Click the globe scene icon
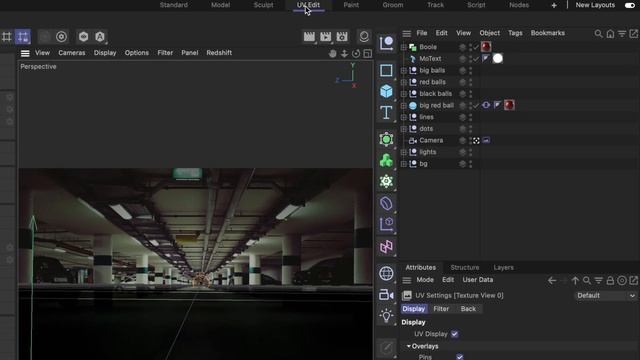Screen dimensions: 640x360 [x=386, y=273]
